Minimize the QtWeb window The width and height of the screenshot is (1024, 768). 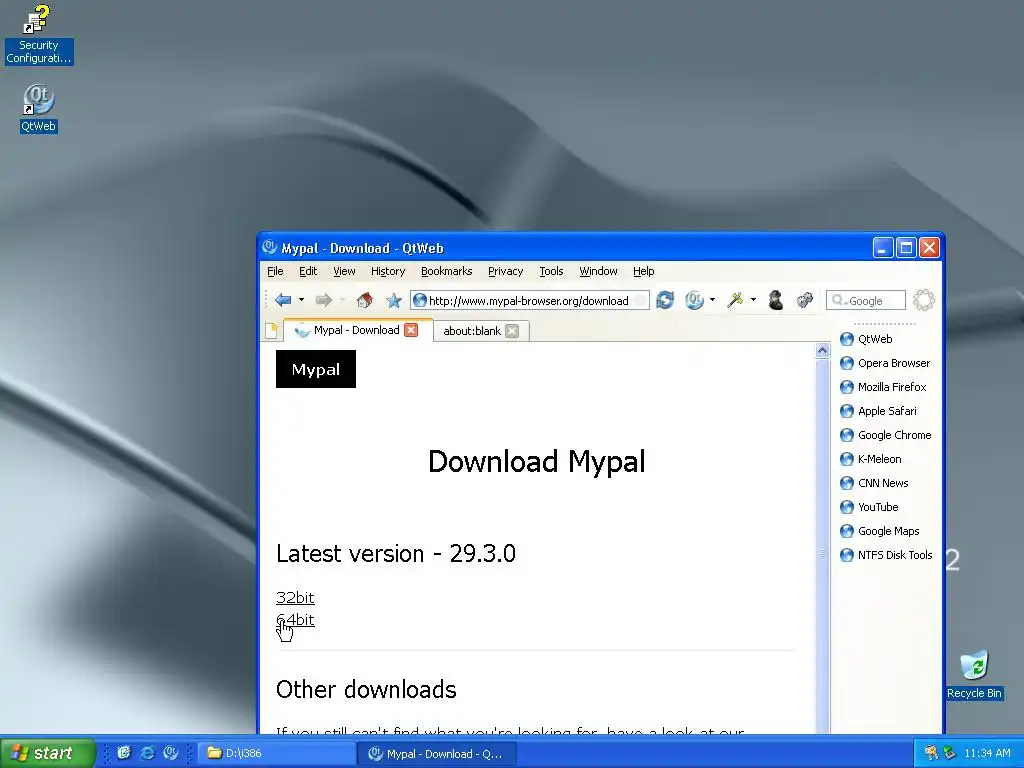coord(883,248)
